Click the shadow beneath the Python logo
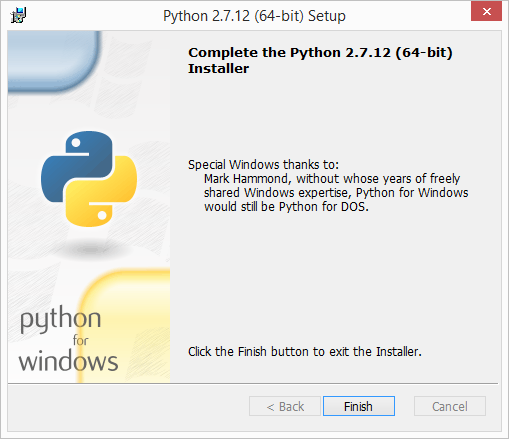Image resolution: width=509 pixels, height=439 pixels. click(89, 249)
